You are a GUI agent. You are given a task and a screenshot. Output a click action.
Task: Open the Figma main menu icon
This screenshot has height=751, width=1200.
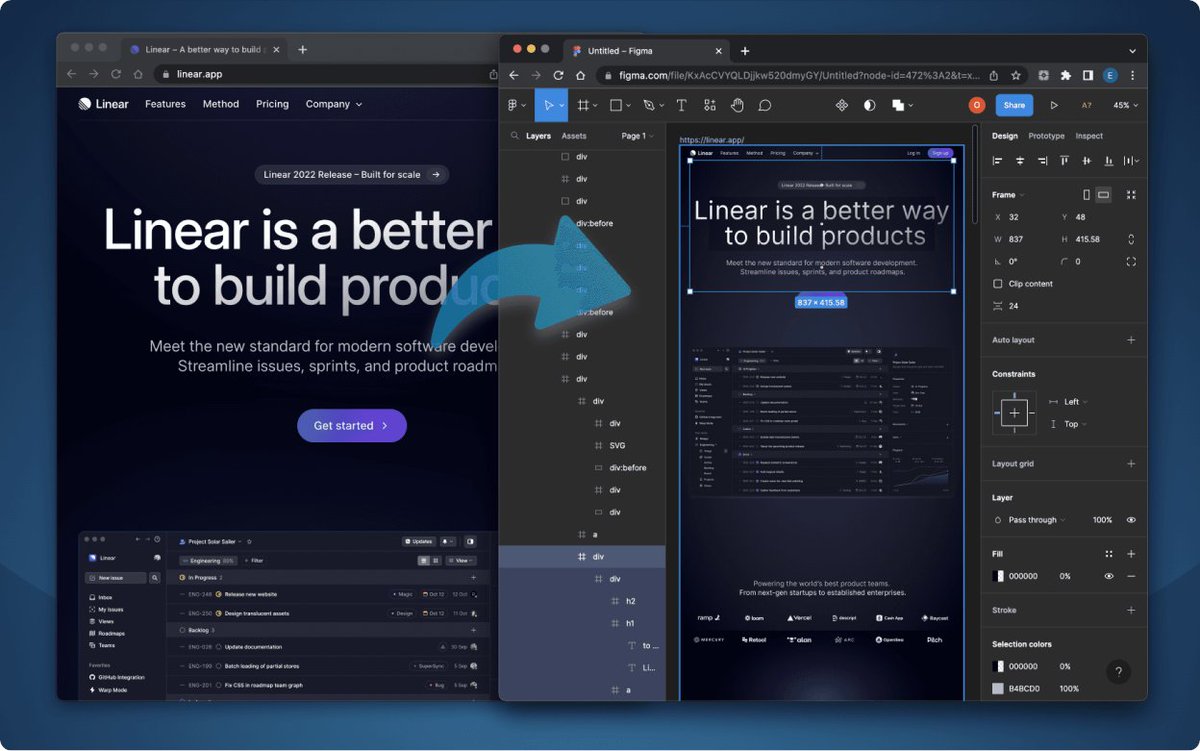[x=516, y=105]
